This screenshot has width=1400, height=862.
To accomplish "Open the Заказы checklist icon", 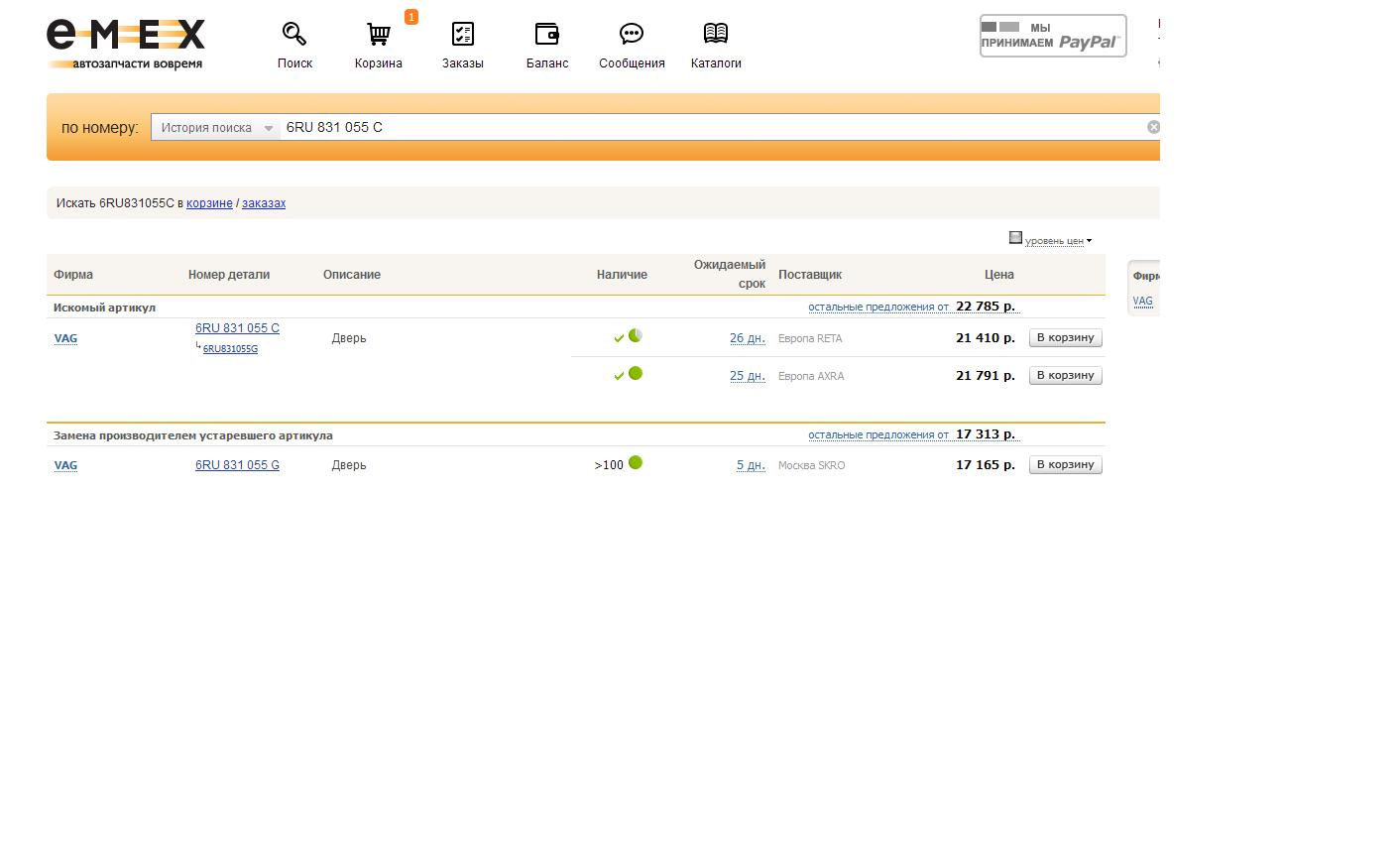I will (462, 35).
